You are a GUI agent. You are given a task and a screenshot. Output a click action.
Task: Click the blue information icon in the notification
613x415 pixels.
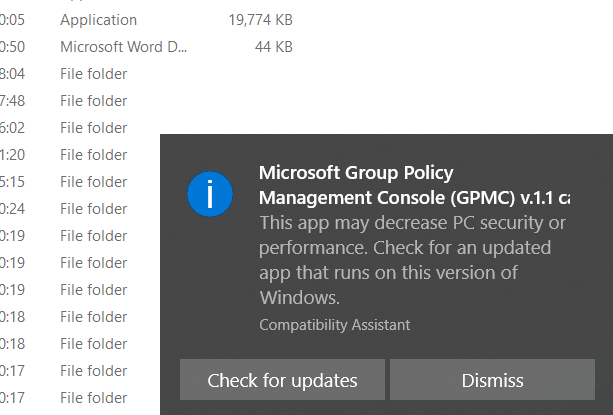(210, 194)
